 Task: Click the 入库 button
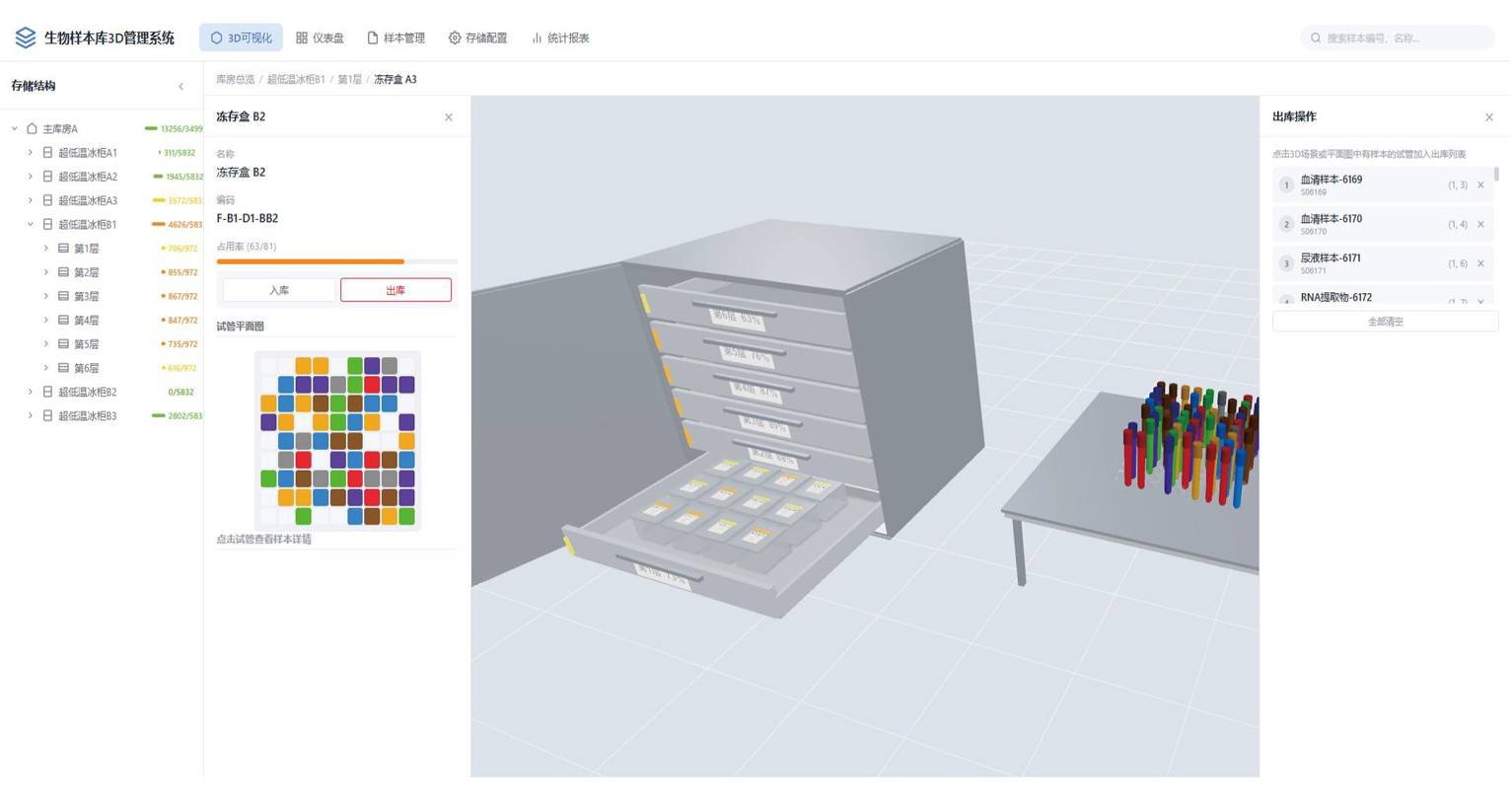coord(279,290)
